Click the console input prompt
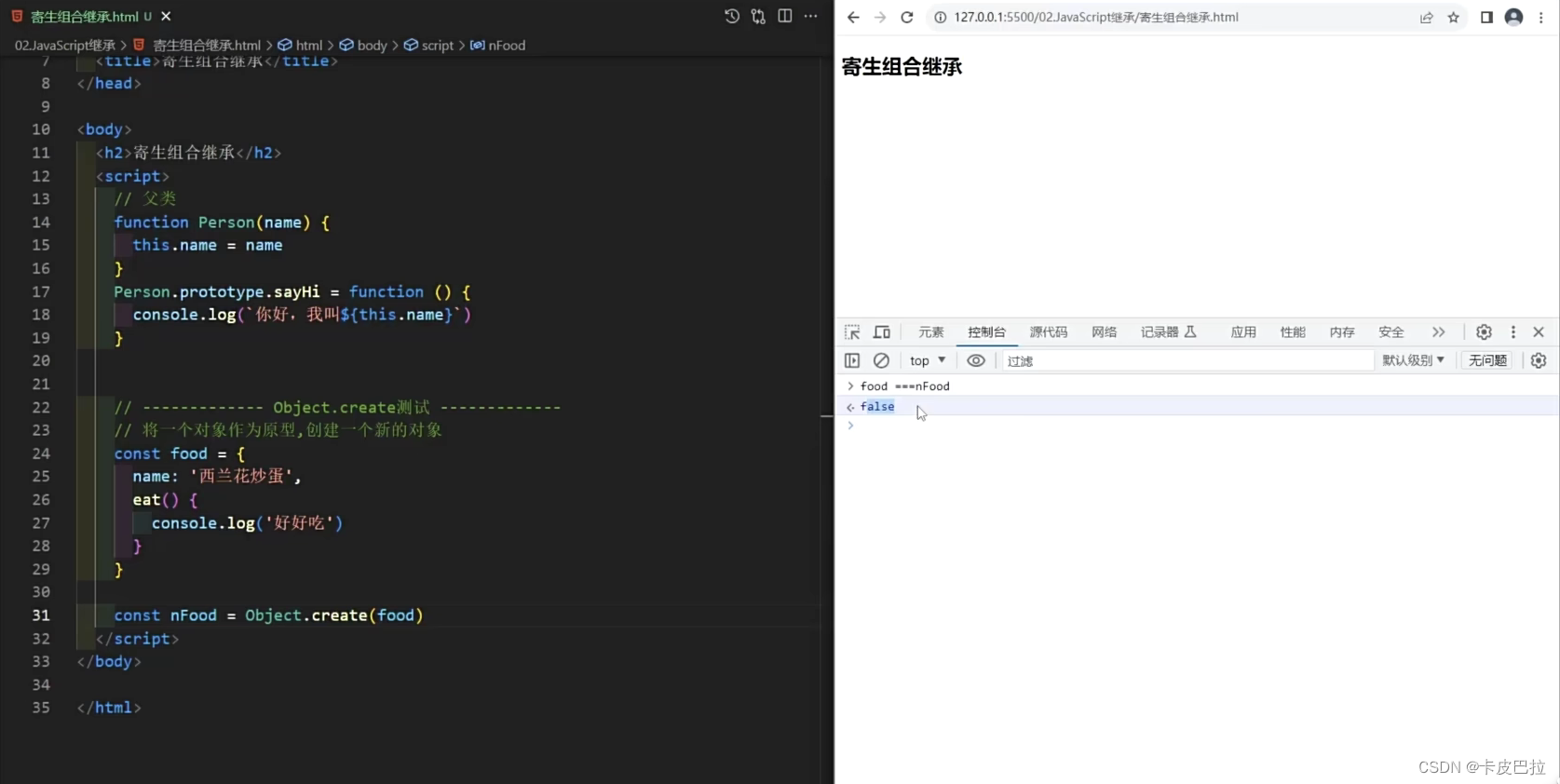The width and height of the screenshot is (1560, 784). point(1197,426)
